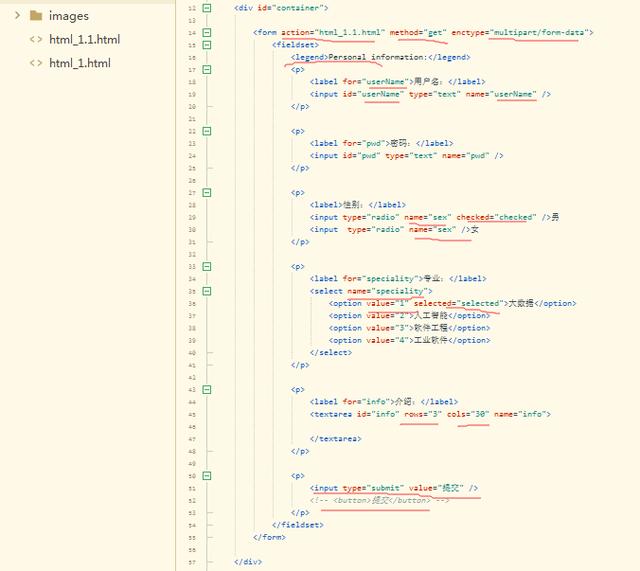Click line number 56 in the gutter
This screenshot has width=640, height=571.
[x=192, y=550]
